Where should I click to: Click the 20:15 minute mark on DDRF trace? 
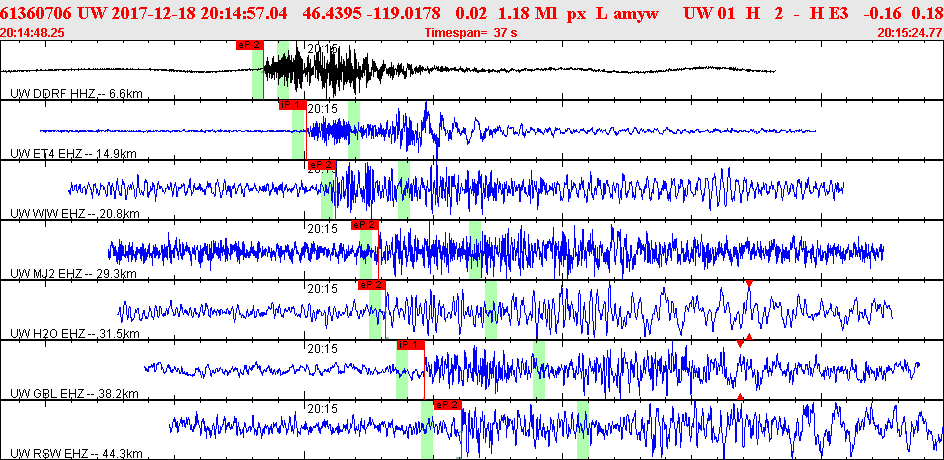[322, 49]
